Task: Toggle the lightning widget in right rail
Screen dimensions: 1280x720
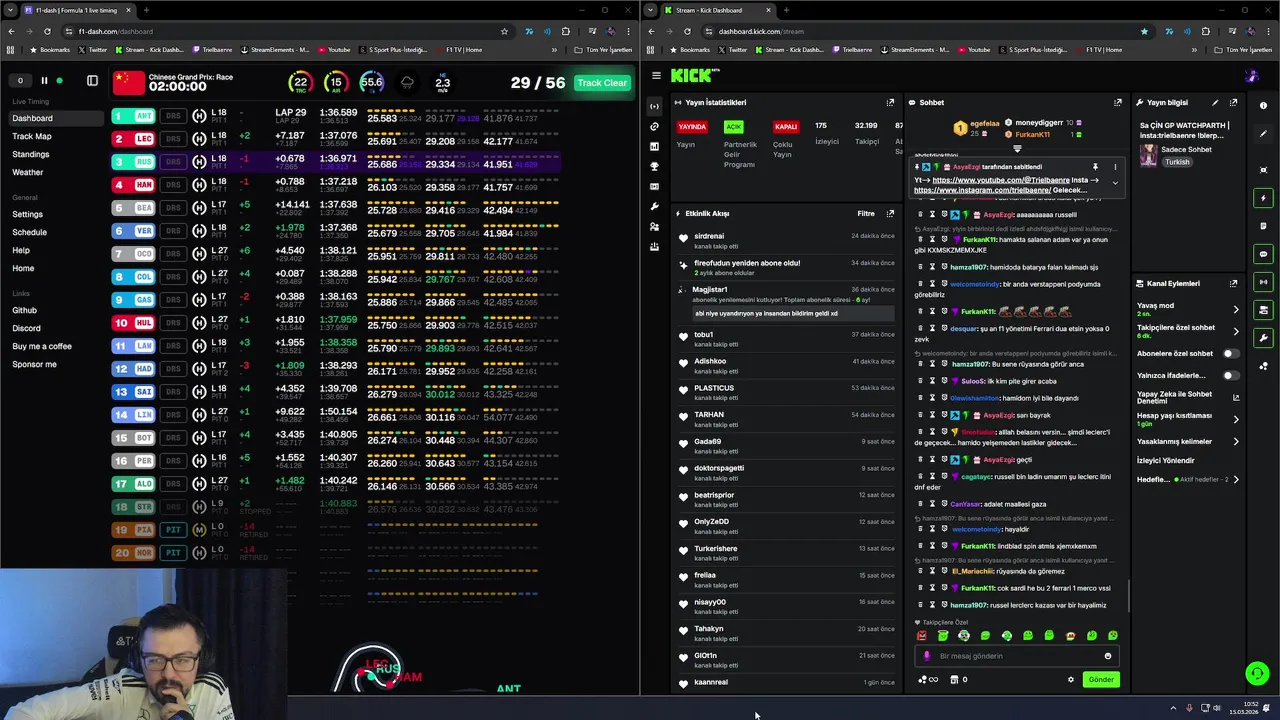Action: tap(1264, 198)
